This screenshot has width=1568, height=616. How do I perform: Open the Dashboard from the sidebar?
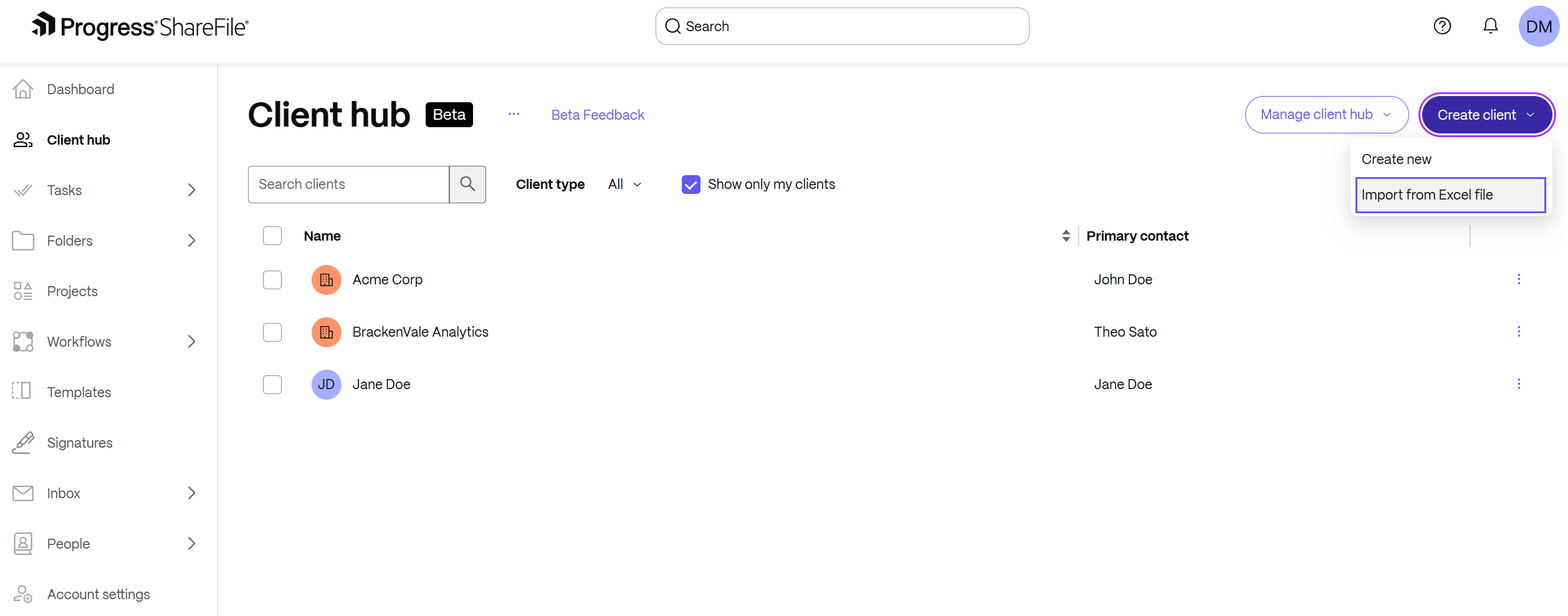pos(80,89)
